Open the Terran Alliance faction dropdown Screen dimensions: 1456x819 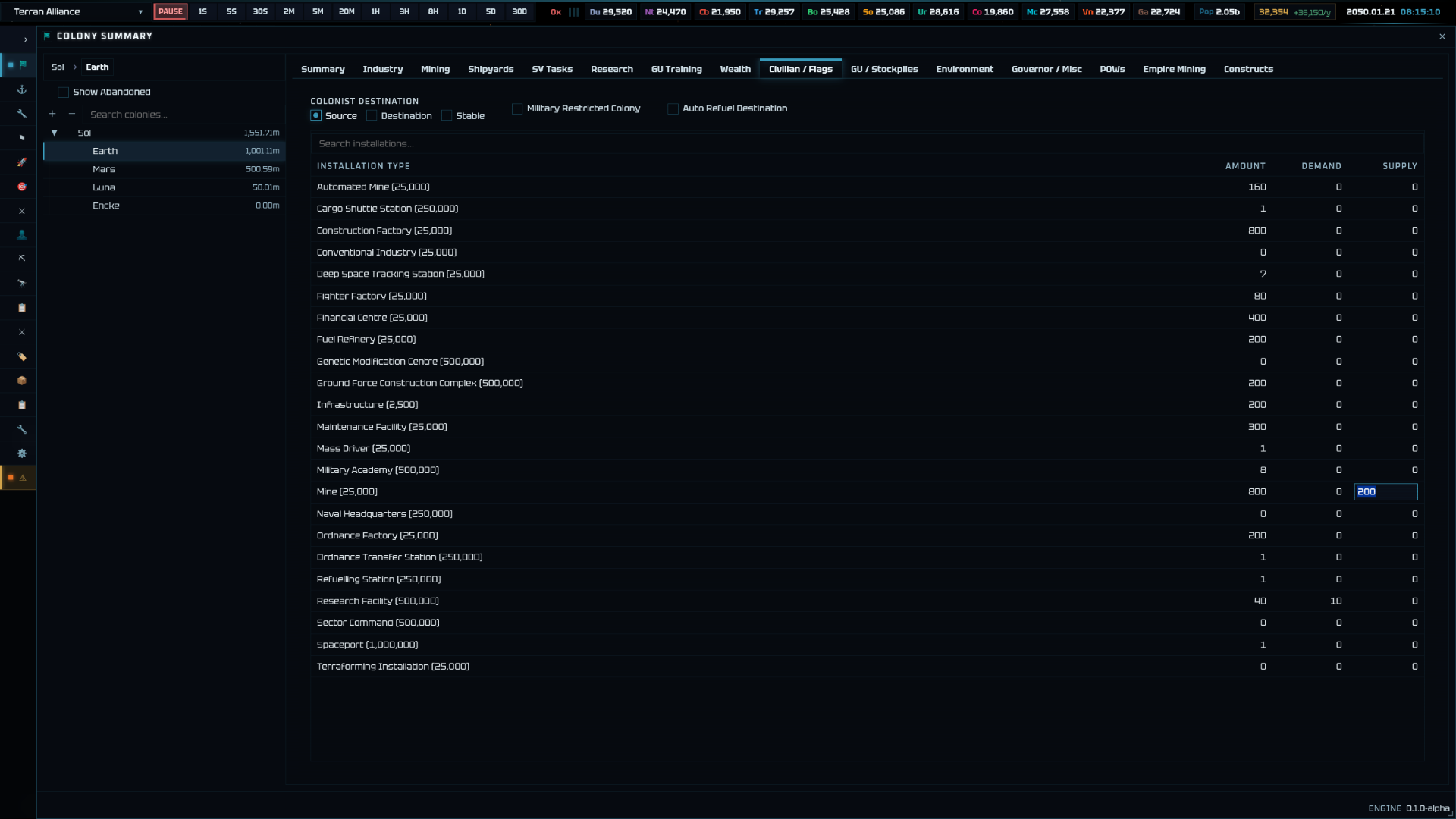tap(78, 12)
